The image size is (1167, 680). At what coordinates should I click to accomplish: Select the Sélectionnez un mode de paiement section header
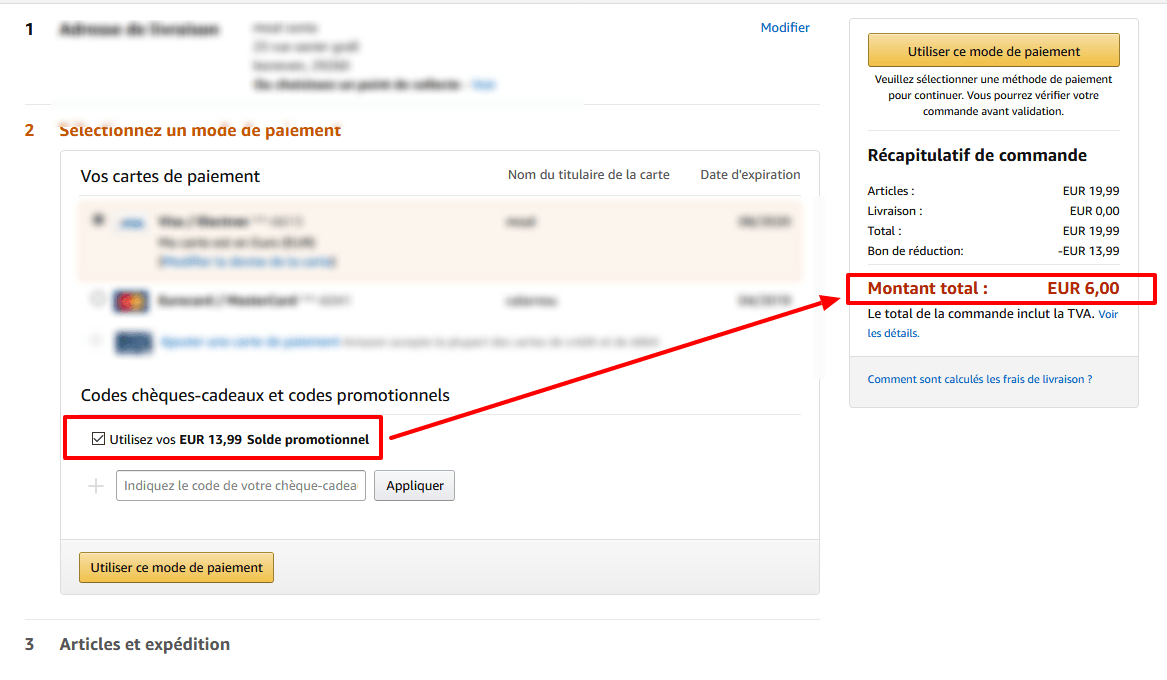[200, 130]
